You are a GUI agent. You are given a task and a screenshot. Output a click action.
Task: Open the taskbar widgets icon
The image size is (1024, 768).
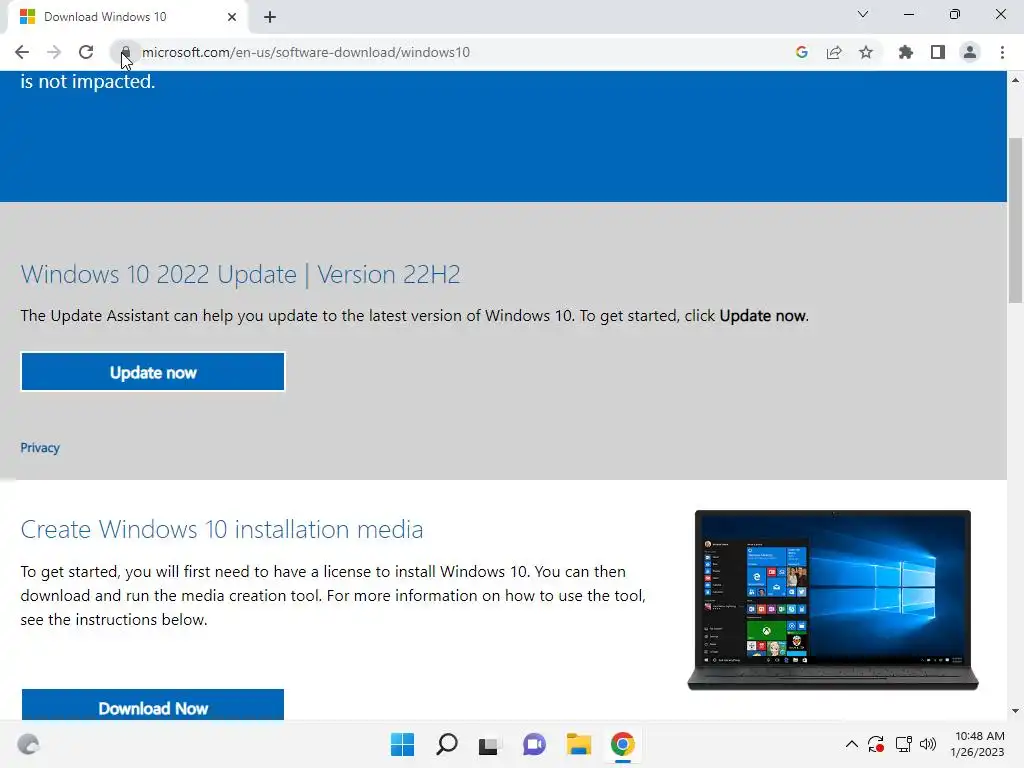pos(28,744)
